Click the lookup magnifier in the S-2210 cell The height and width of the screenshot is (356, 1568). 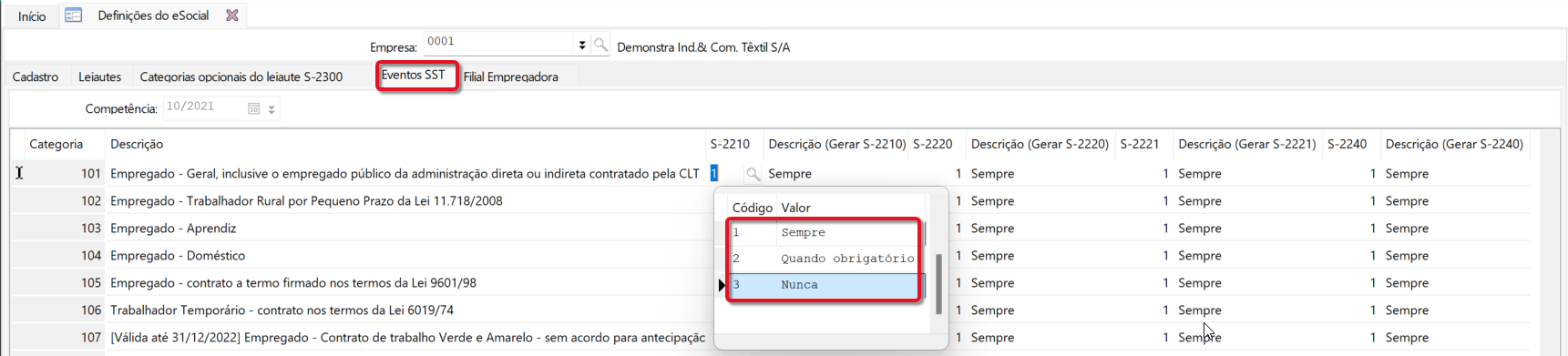coord(753,174)
